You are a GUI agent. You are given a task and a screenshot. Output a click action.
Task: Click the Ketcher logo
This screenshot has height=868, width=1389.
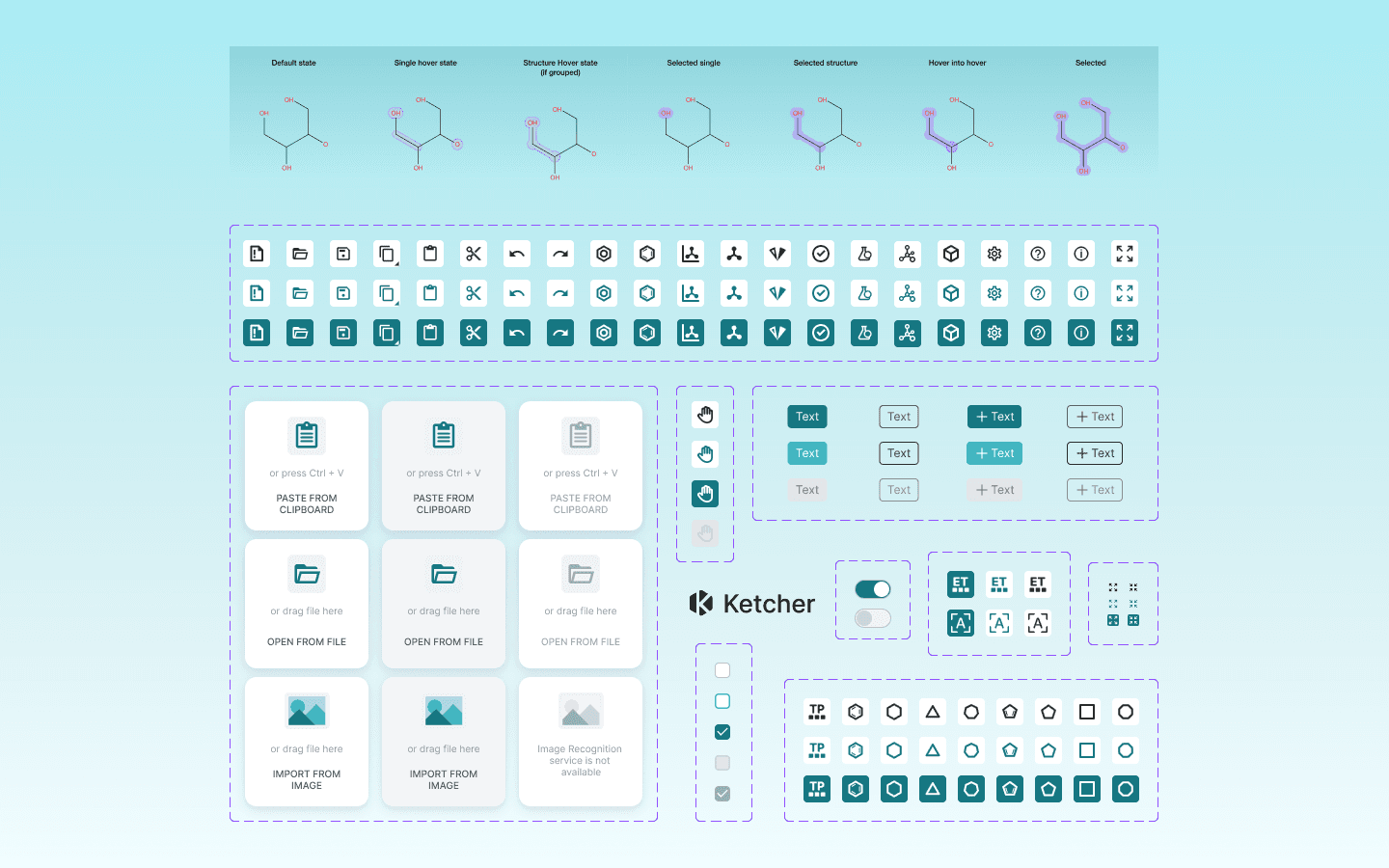751,604
